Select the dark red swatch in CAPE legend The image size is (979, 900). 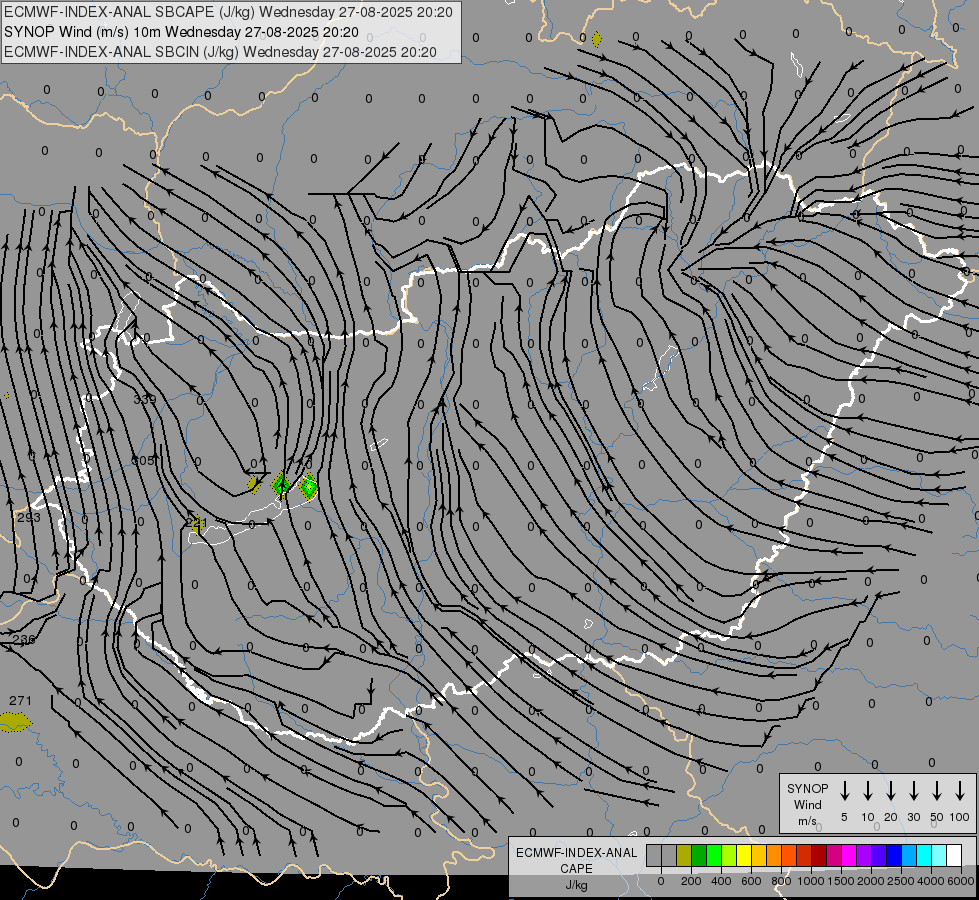pyautogui.click(x=819, y=855)
